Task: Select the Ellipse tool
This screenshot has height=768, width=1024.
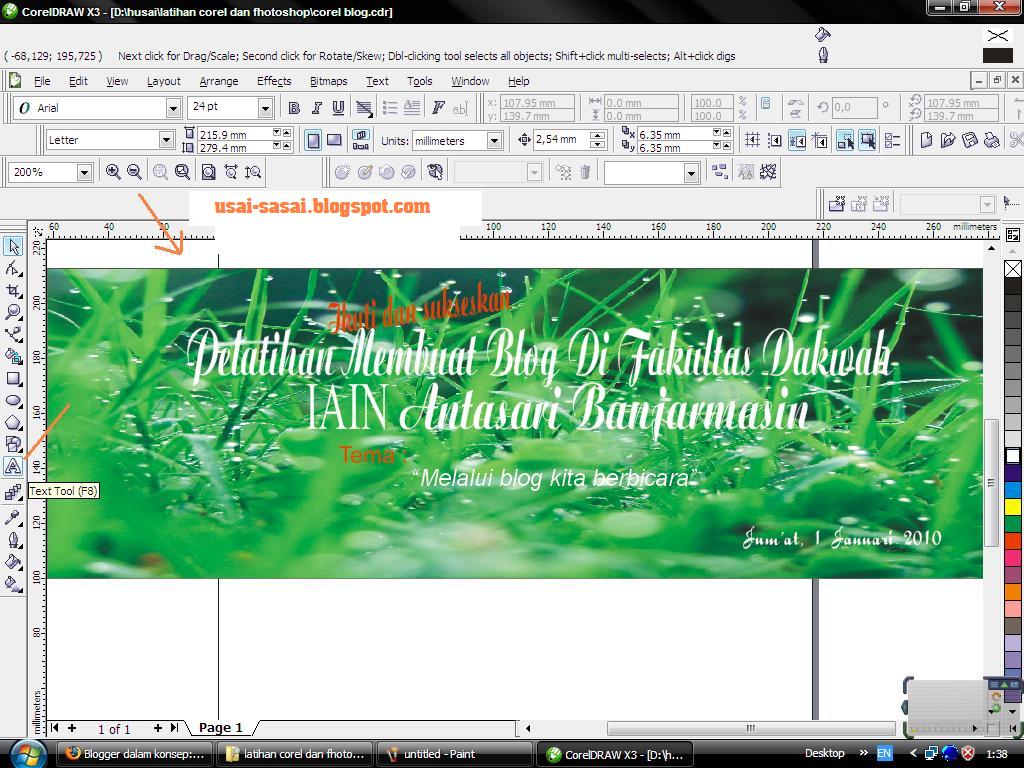Action: click(x=14, y=400)
